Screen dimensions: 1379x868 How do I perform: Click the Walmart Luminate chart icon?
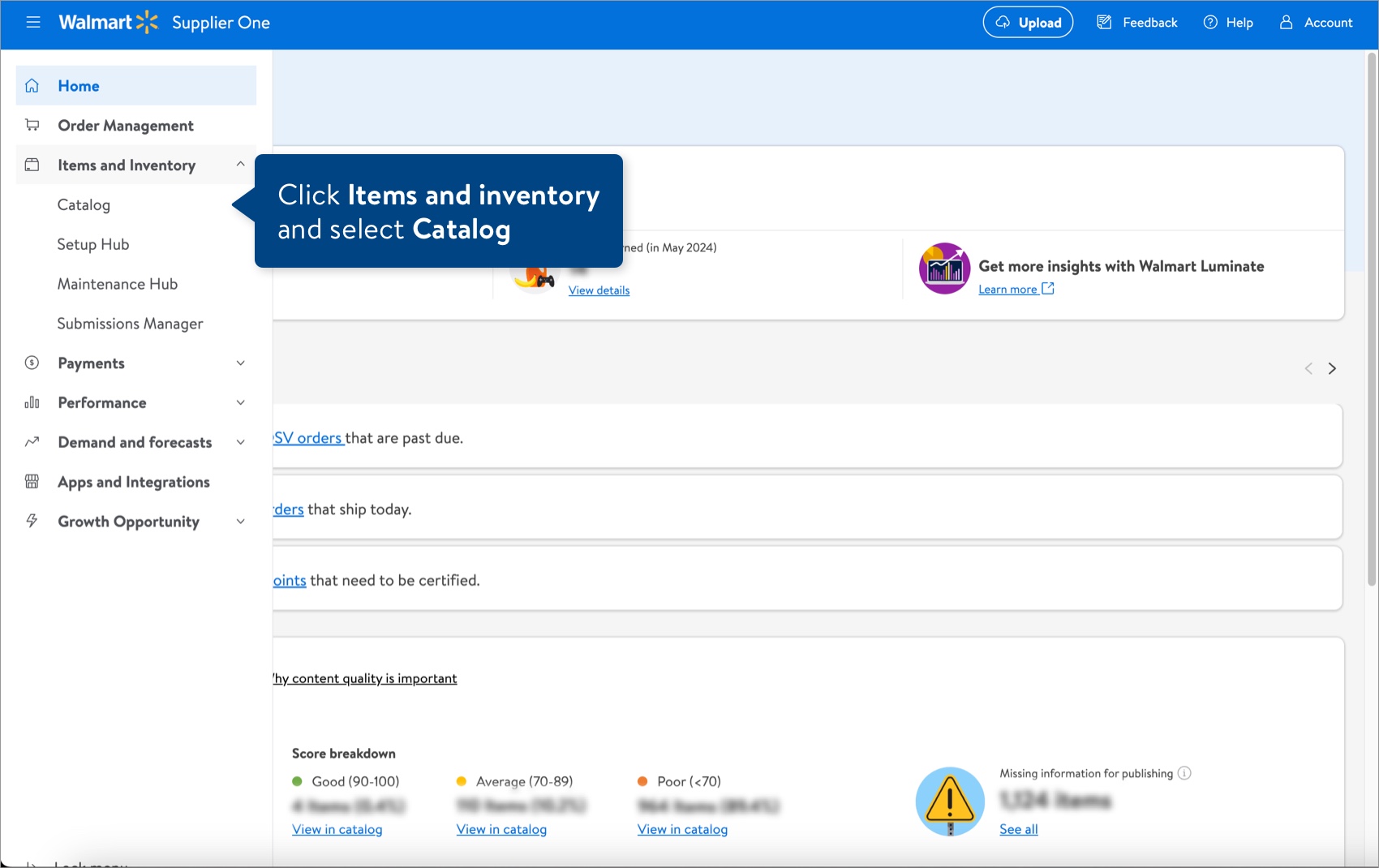(943, 268)
